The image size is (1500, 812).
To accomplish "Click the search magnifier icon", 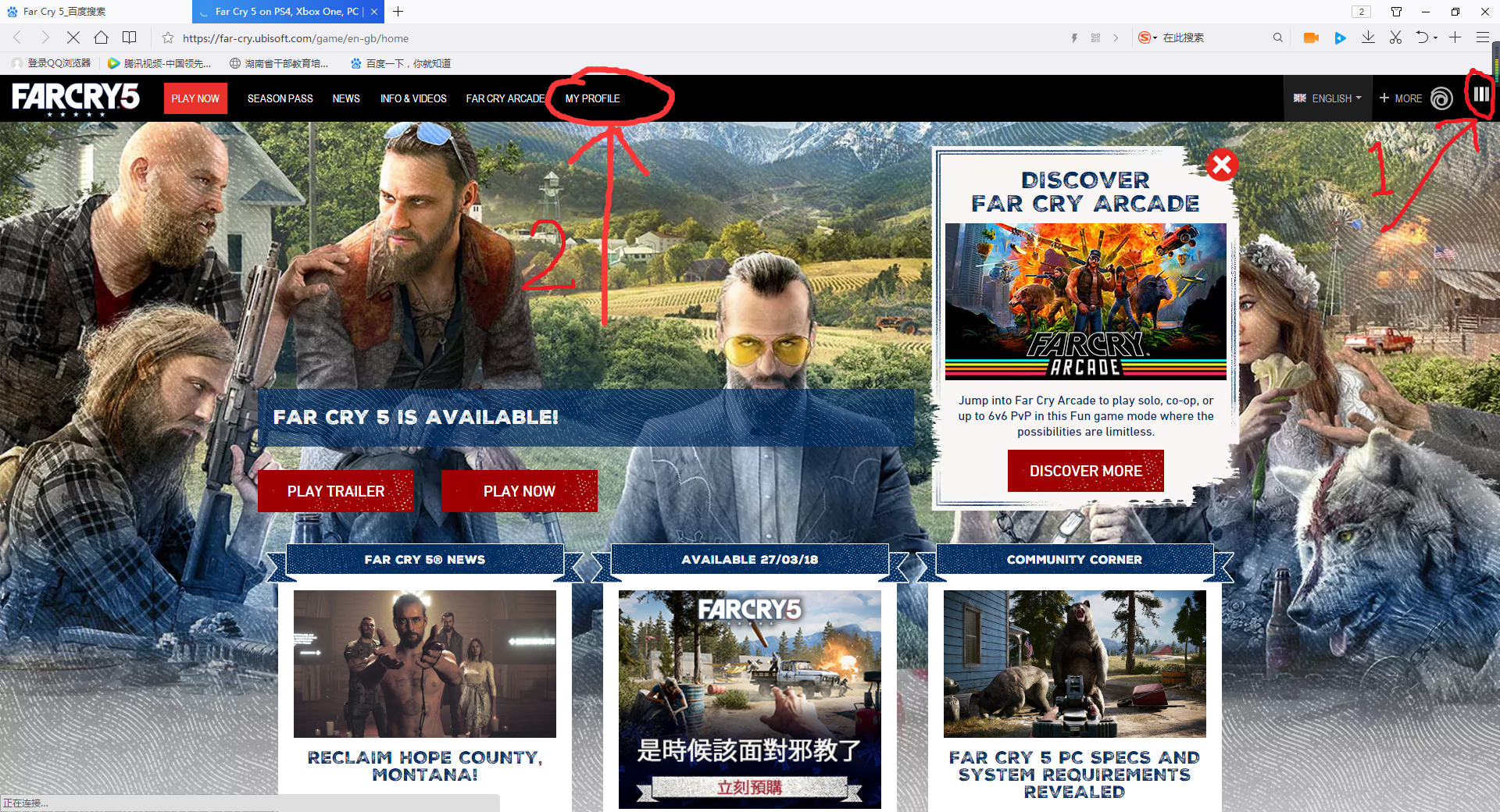I will coord(1277,37).
